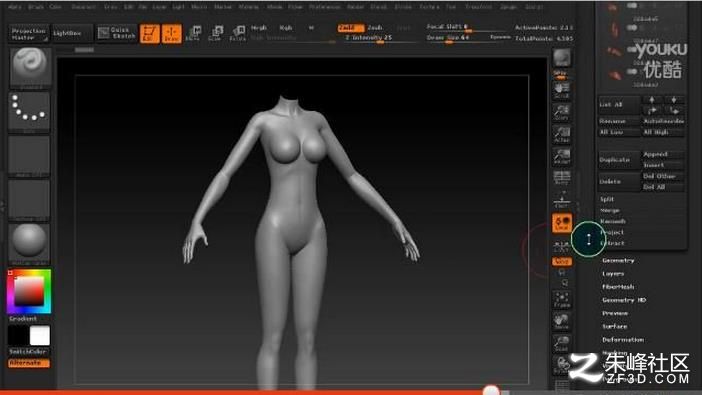This screenshot has width=702, height=395.
Task: Expand the Preview subpalette
Action: pyautogui.click(x=615, y=313)
